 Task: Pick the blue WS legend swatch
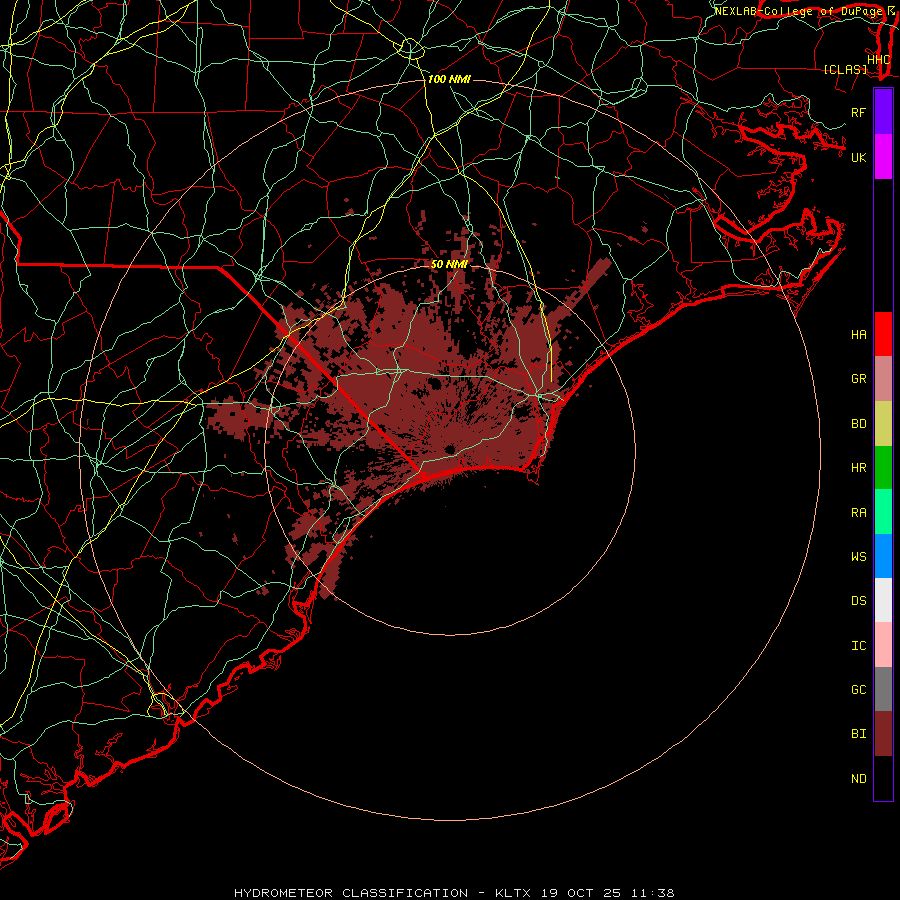pyautogui.click(x=883, y=556)
